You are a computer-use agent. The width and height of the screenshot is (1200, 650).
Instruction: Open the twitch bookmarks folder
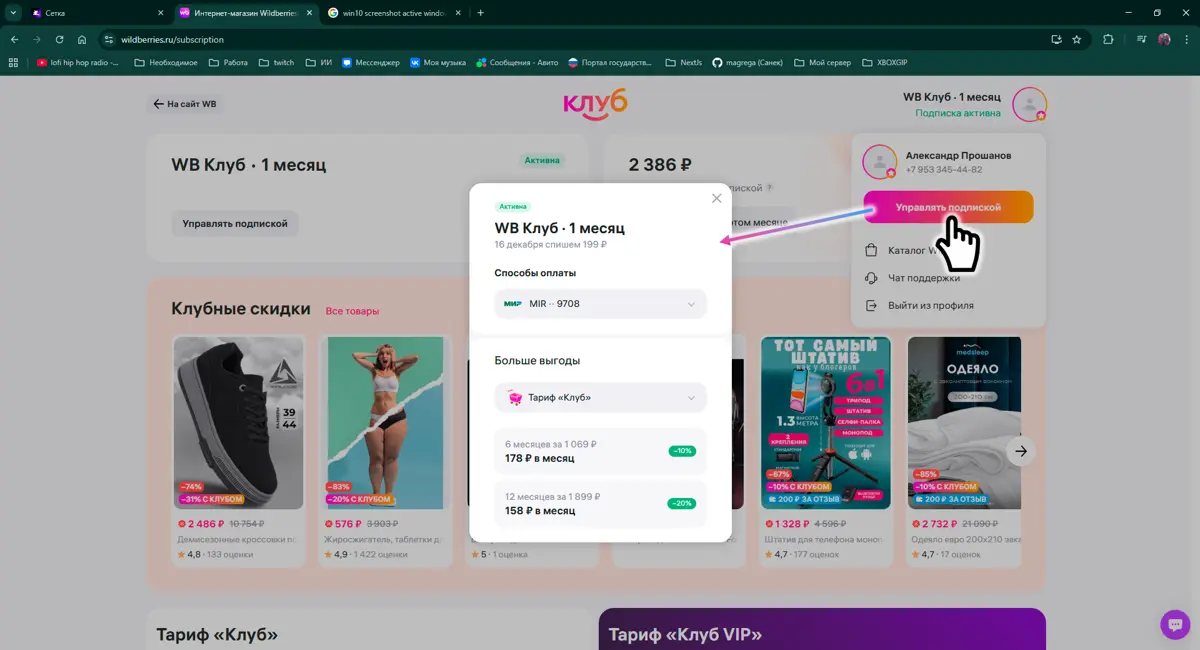(x=277, y=62)
